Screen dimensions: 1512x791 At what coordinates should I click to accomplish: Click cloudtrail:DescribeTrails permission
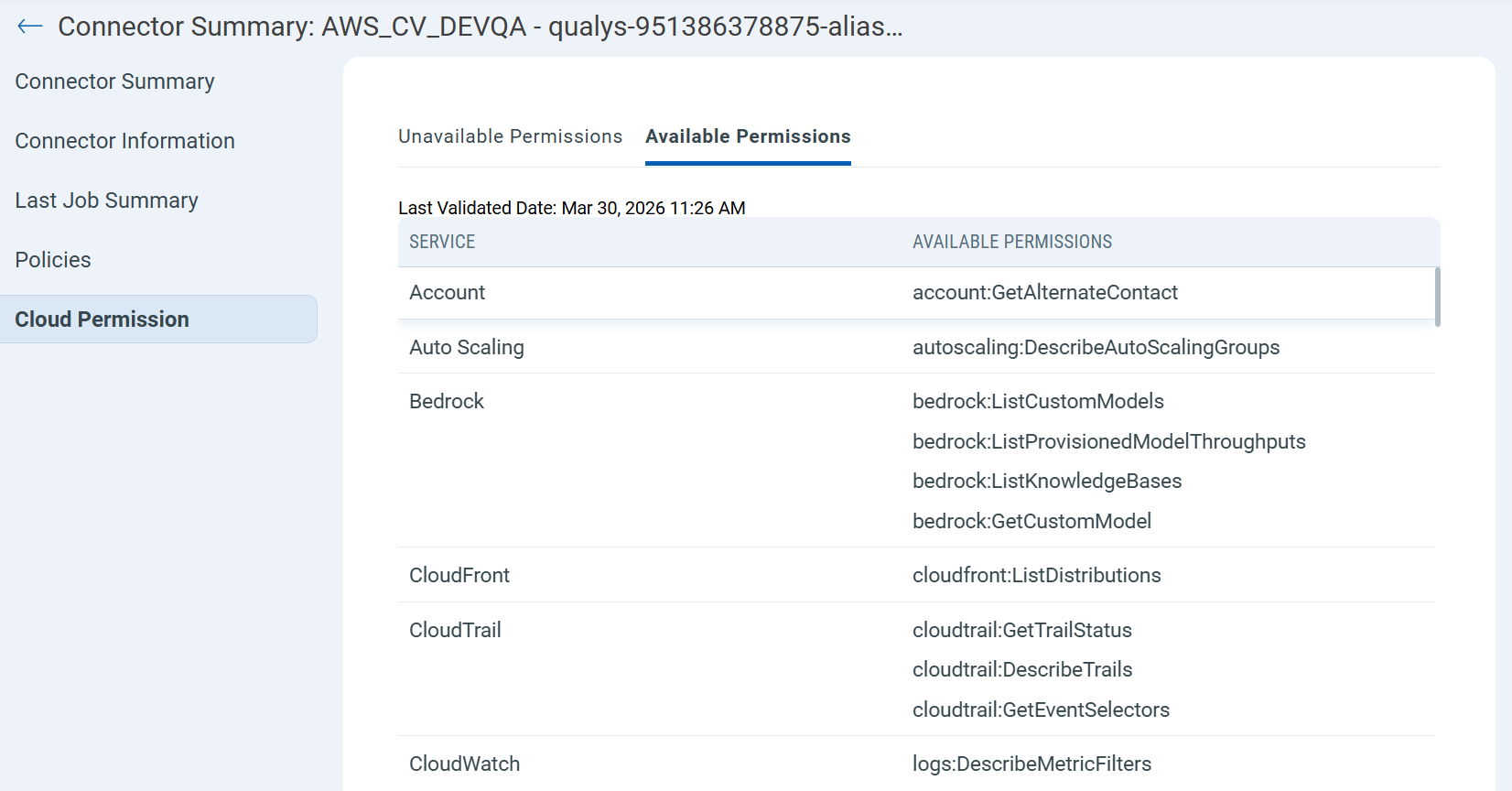(x=1022, y=670)
